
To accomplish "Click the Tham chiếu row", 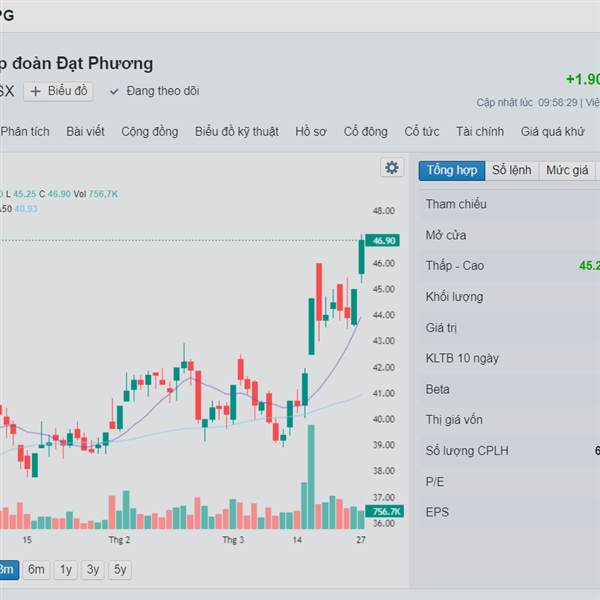I will [x=509, y=204].
